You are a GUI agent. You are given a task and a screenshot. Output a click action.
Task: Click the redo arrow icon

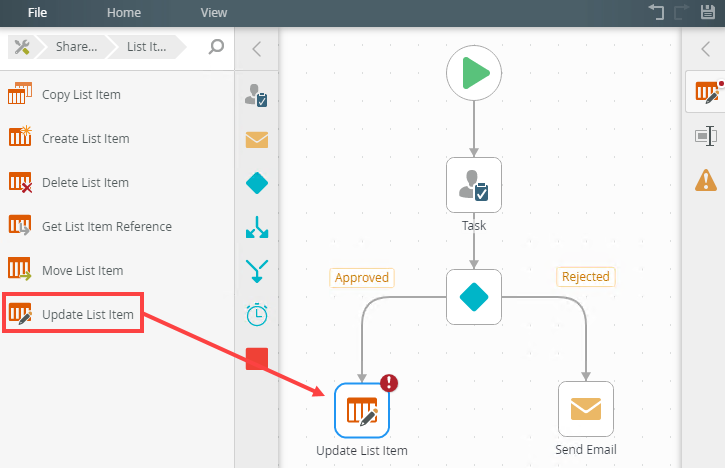click(x=682, y=12)
